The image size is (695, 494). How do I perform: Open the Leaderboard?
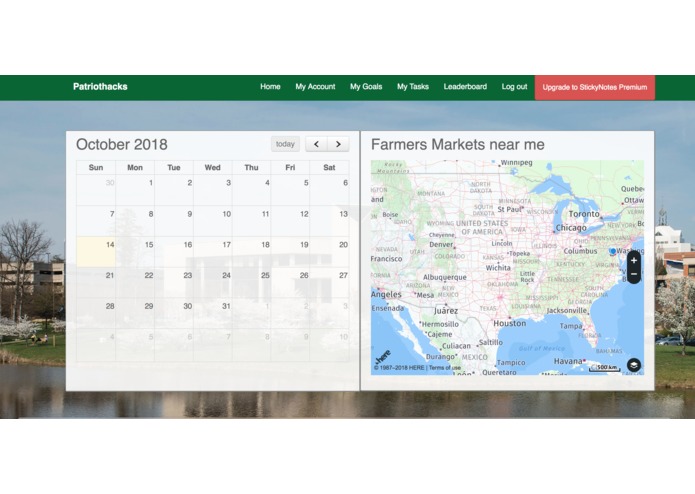pos(465,87)
